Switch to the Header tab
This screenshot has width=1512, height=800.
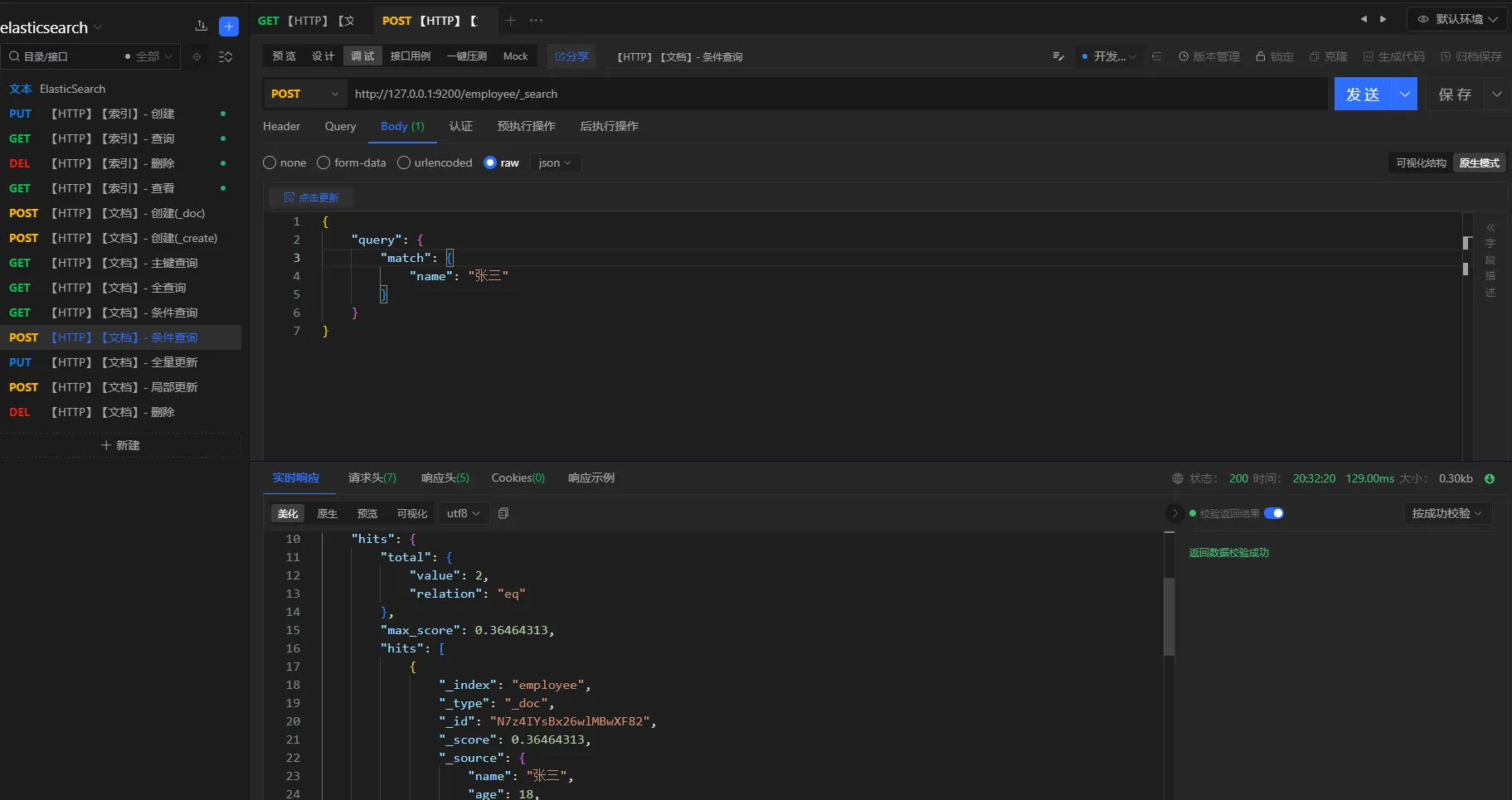pos(281,127)
